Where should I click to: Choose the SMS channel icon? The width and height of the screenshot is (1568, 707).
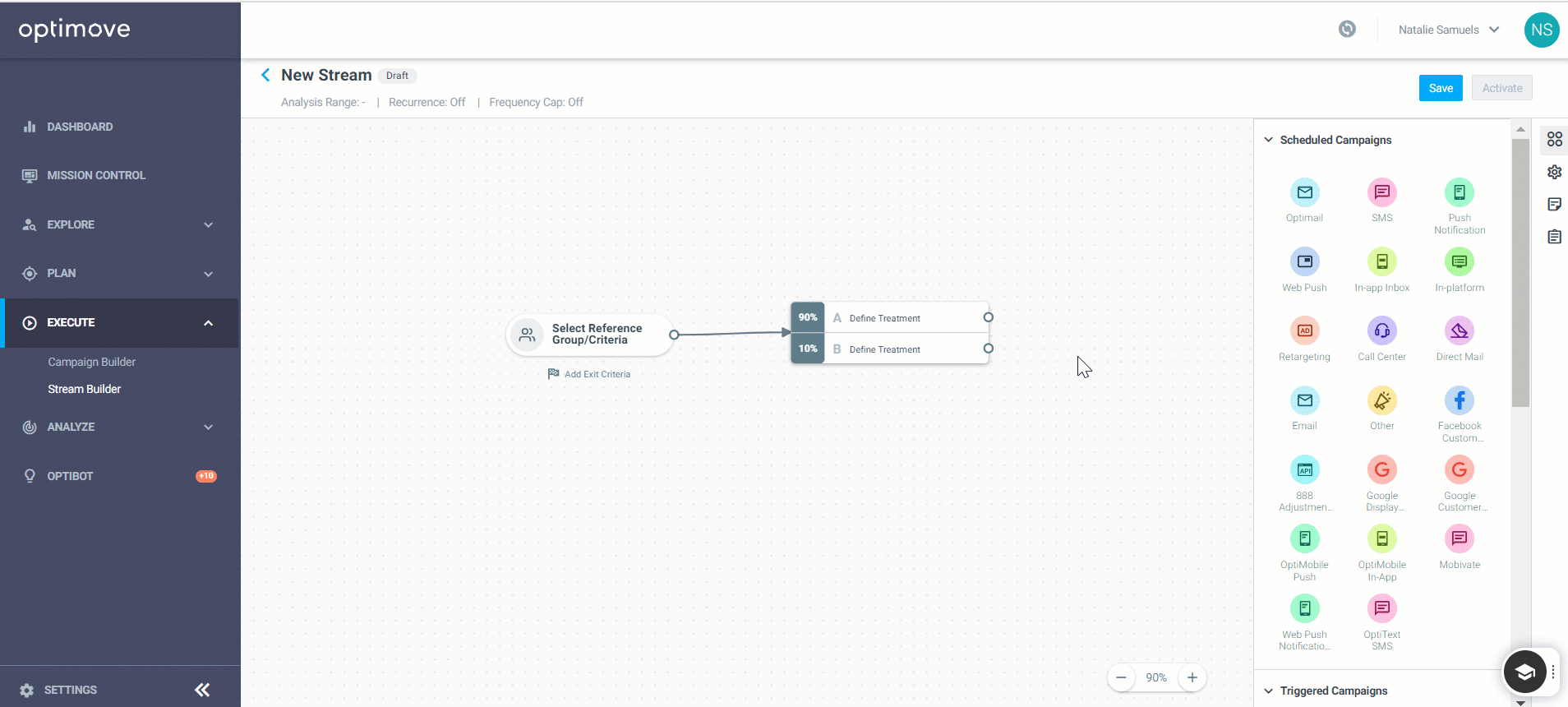[1381, 192]
